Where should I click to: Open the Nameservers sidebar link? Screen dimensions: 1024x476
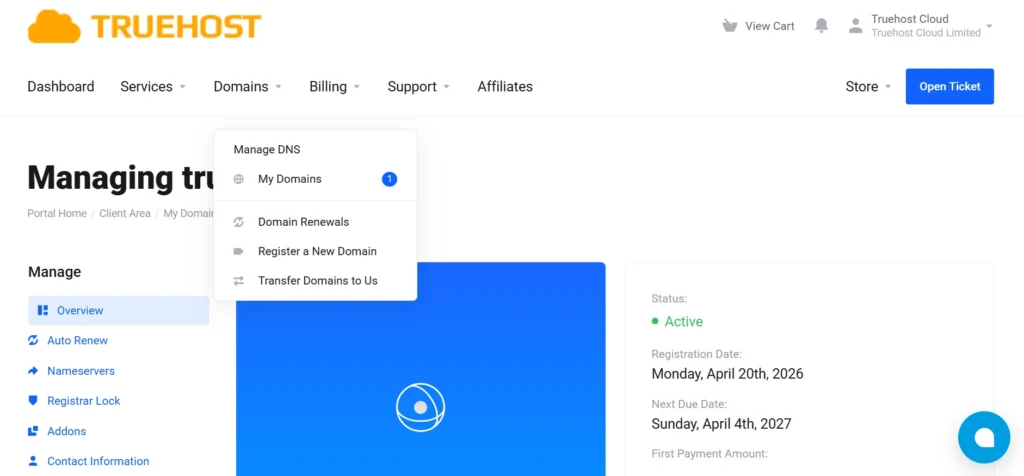click(x=80, y=371)
